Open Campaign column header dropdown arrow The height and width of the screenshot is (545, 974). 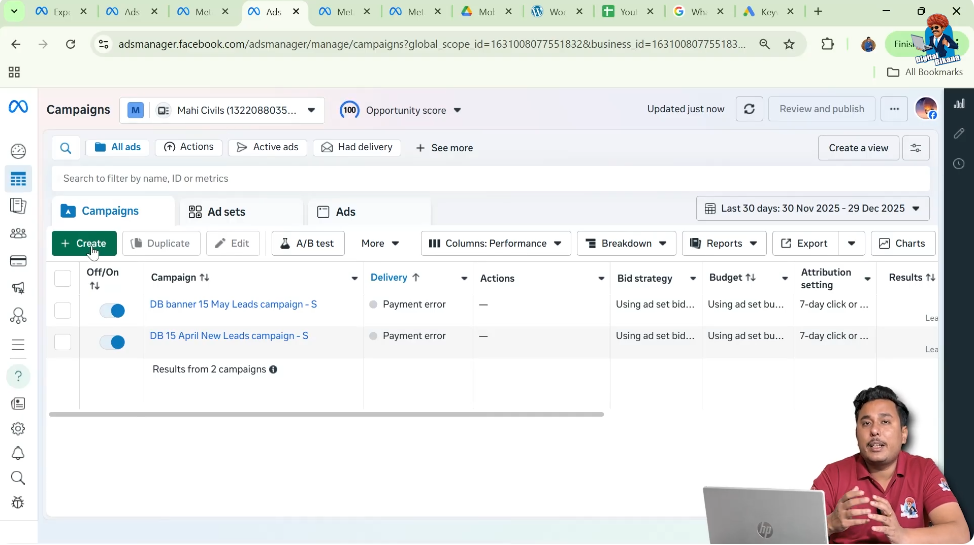pyautogui.click(x=354, y=278)
